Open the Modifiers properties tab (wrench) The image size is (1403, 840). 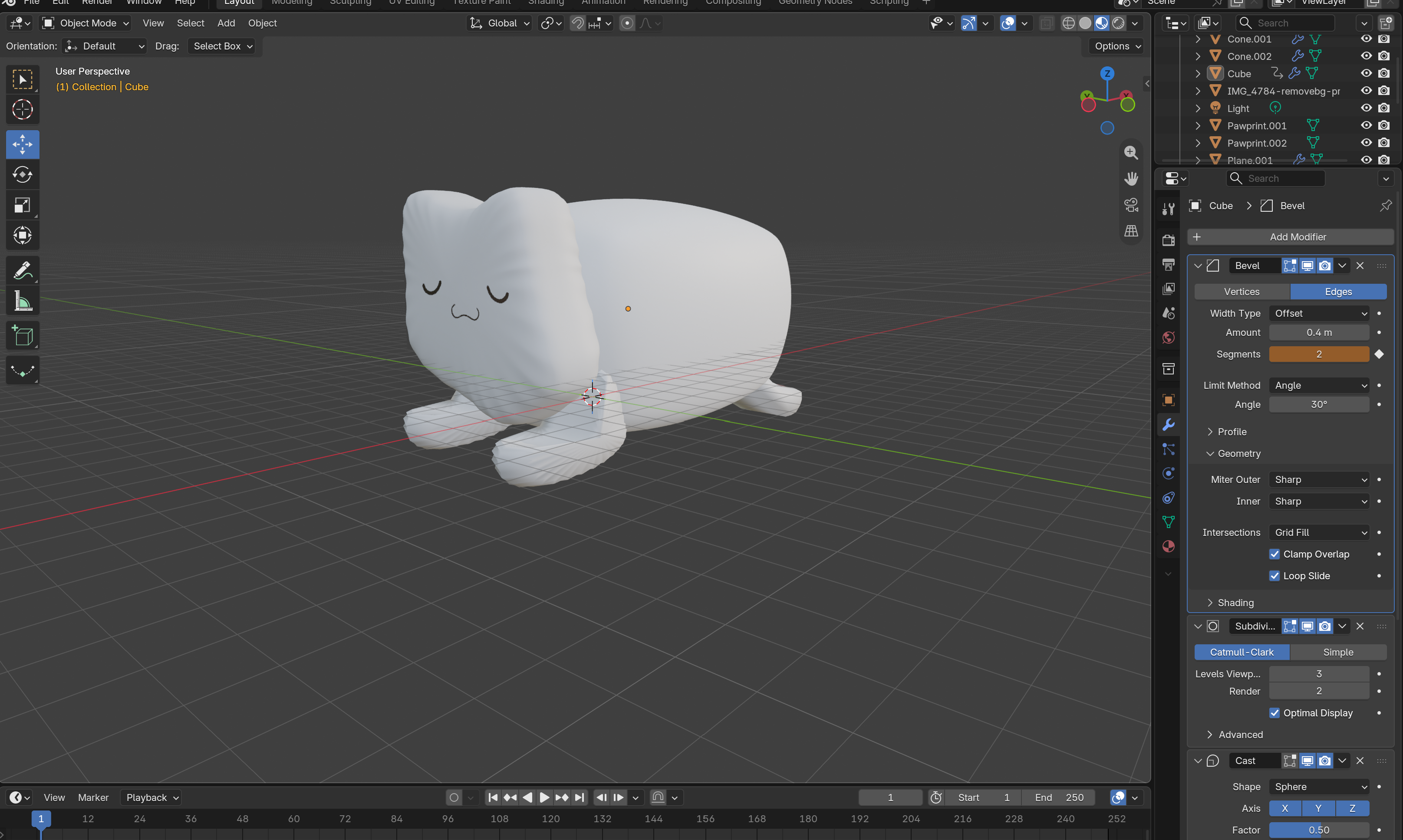click(1168, 424)
